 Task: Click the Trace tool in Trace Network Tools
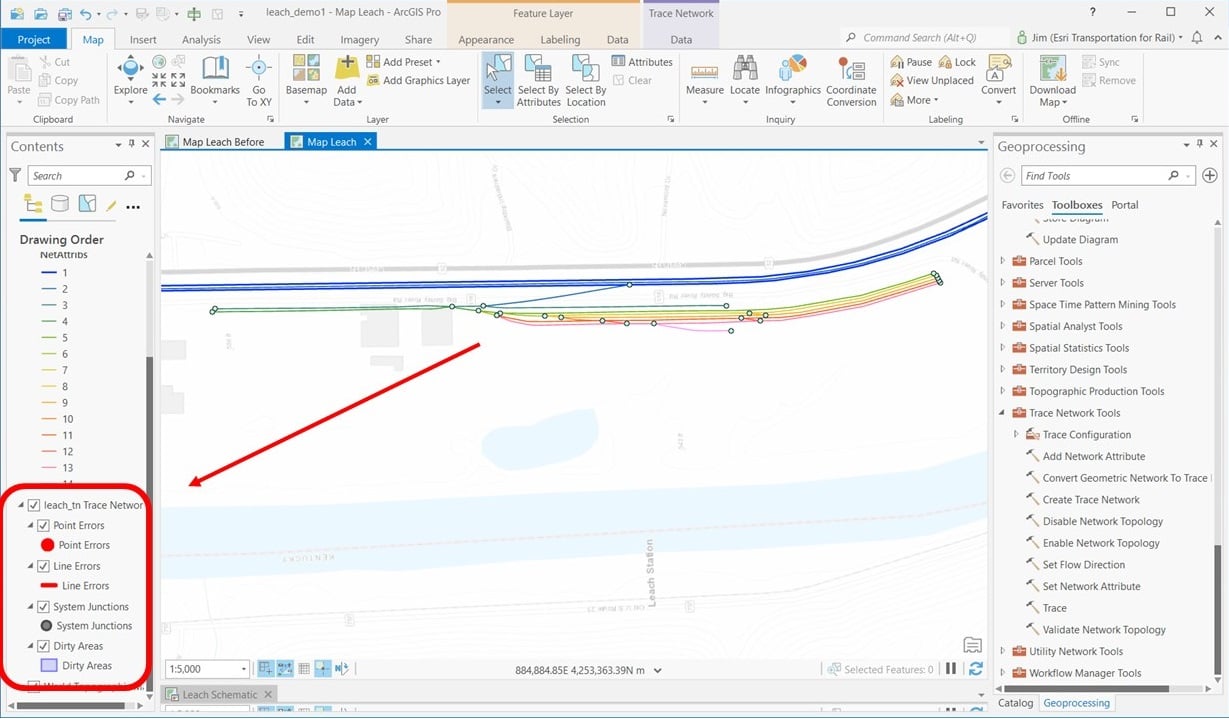(x=1054, y=608)
